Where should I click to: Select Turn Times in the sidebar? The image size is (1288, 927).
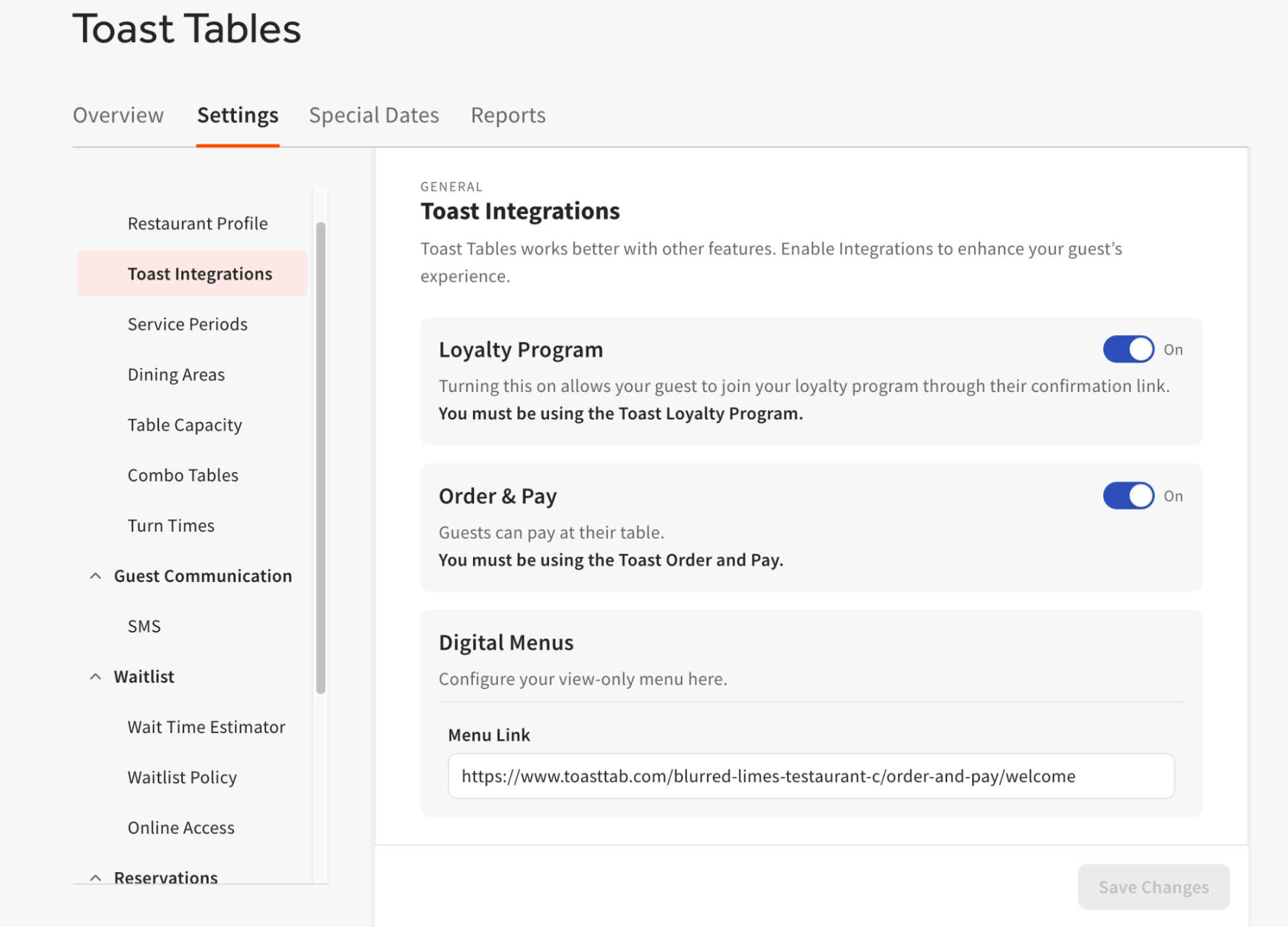[x=171, y=525]
